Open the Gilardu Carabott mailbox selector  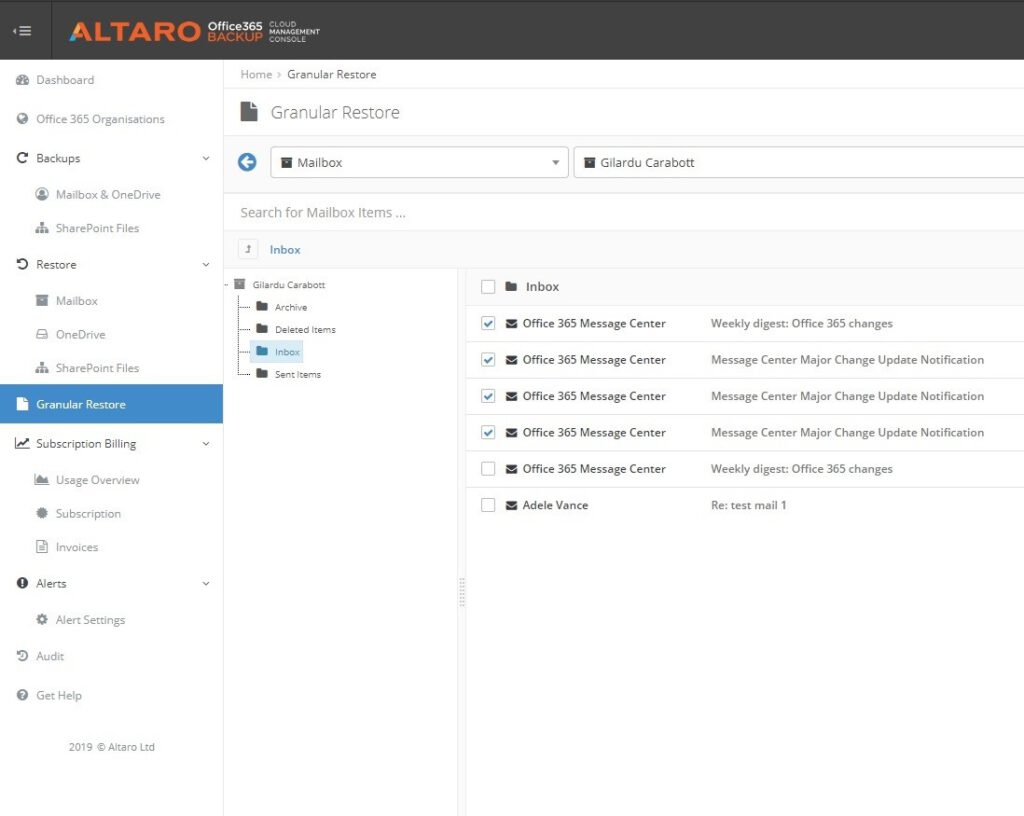[x=799, y=163]
